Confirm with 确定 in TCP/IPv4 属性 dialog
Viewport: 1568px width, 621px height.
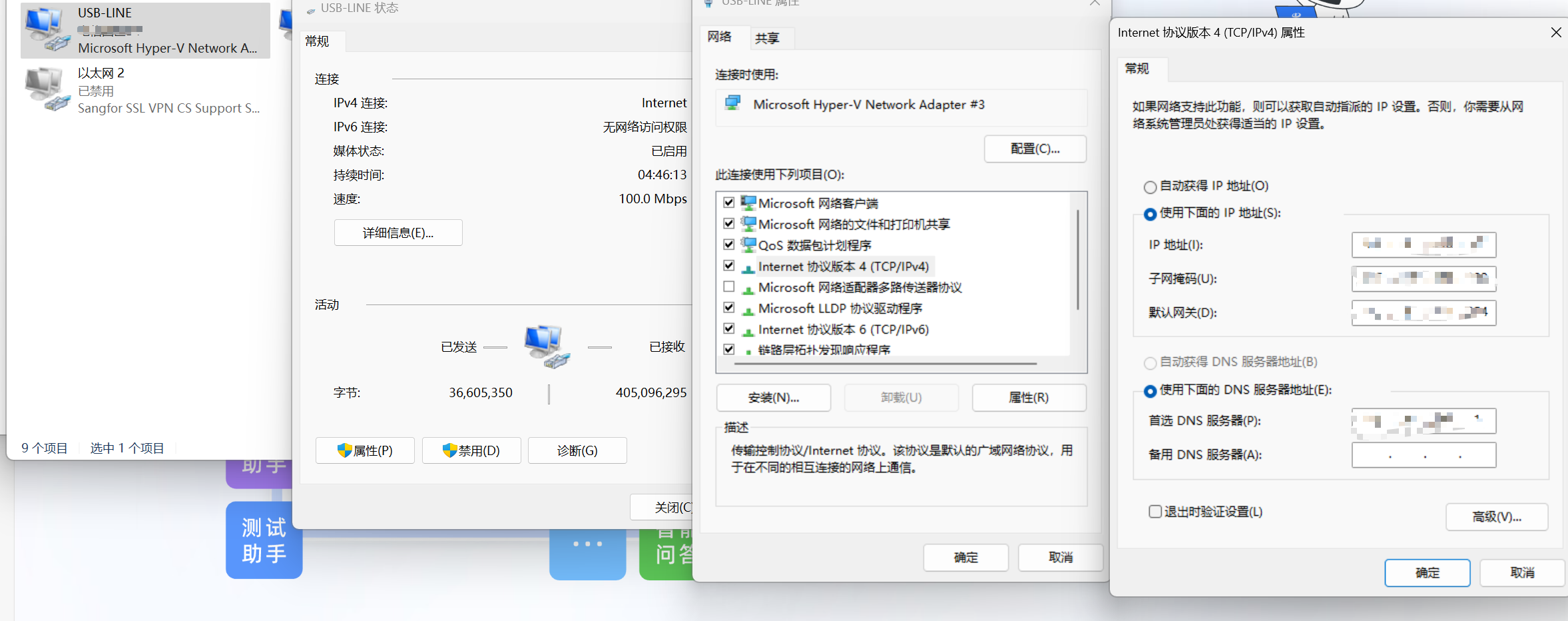tap(1428, 573)
